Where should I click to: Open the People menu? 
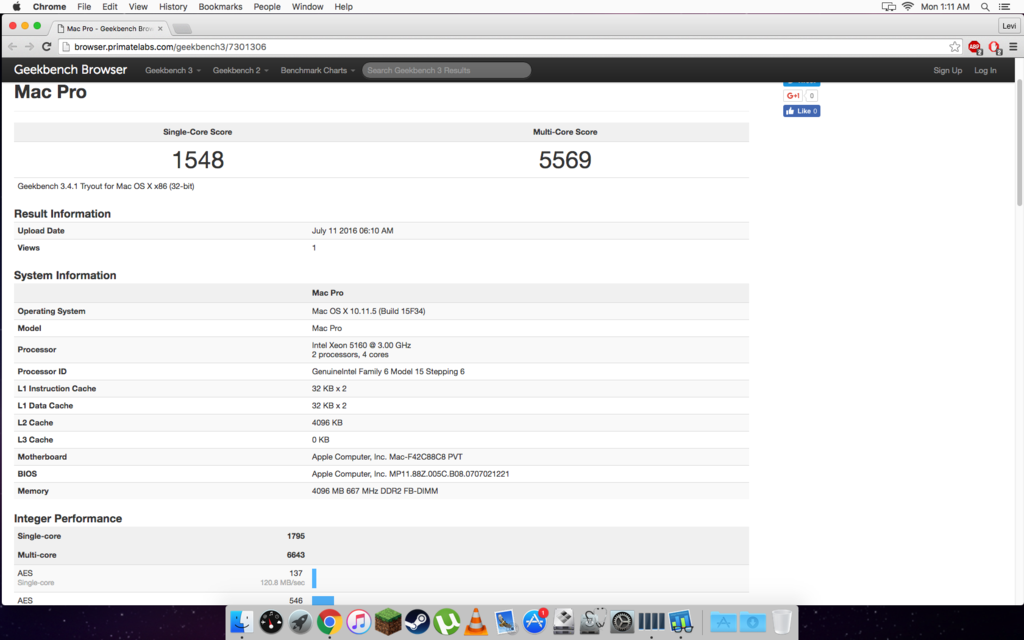pos(267,7)
